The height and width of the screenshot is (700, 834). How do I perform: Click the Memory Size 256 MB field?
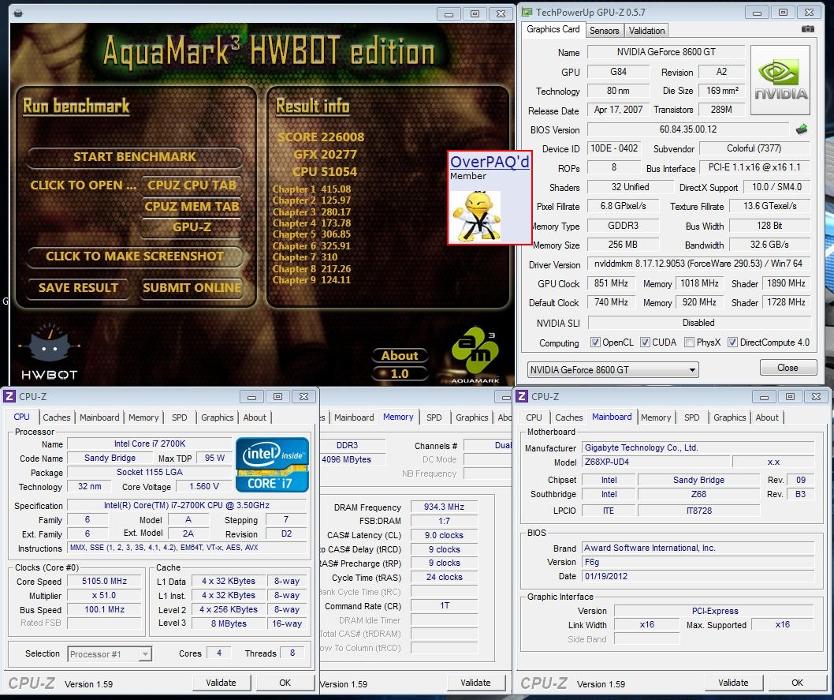click(622, 245)
